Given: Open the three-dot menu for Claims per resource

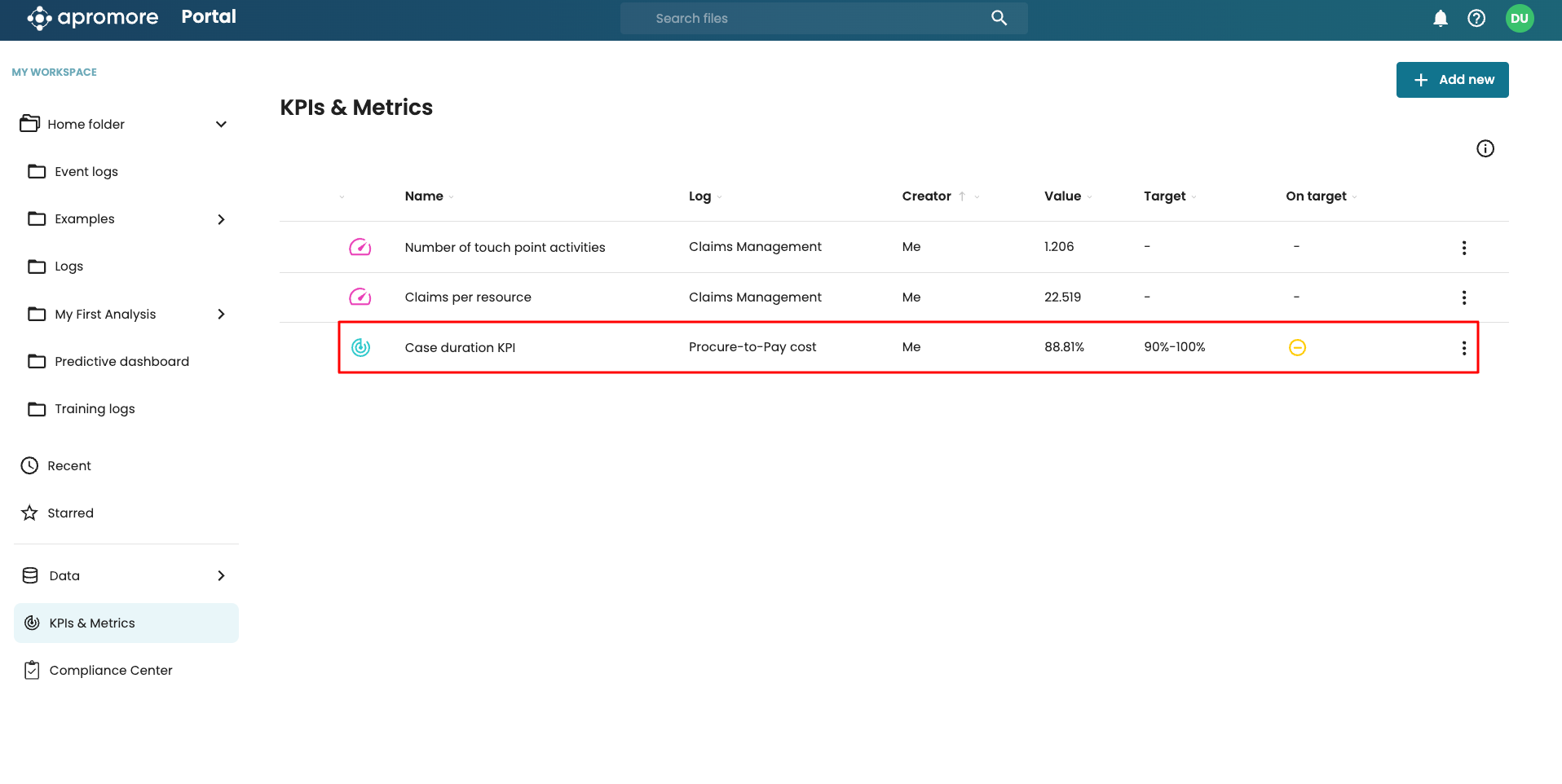Looking at the screenshot, I should coord(1464,297).
